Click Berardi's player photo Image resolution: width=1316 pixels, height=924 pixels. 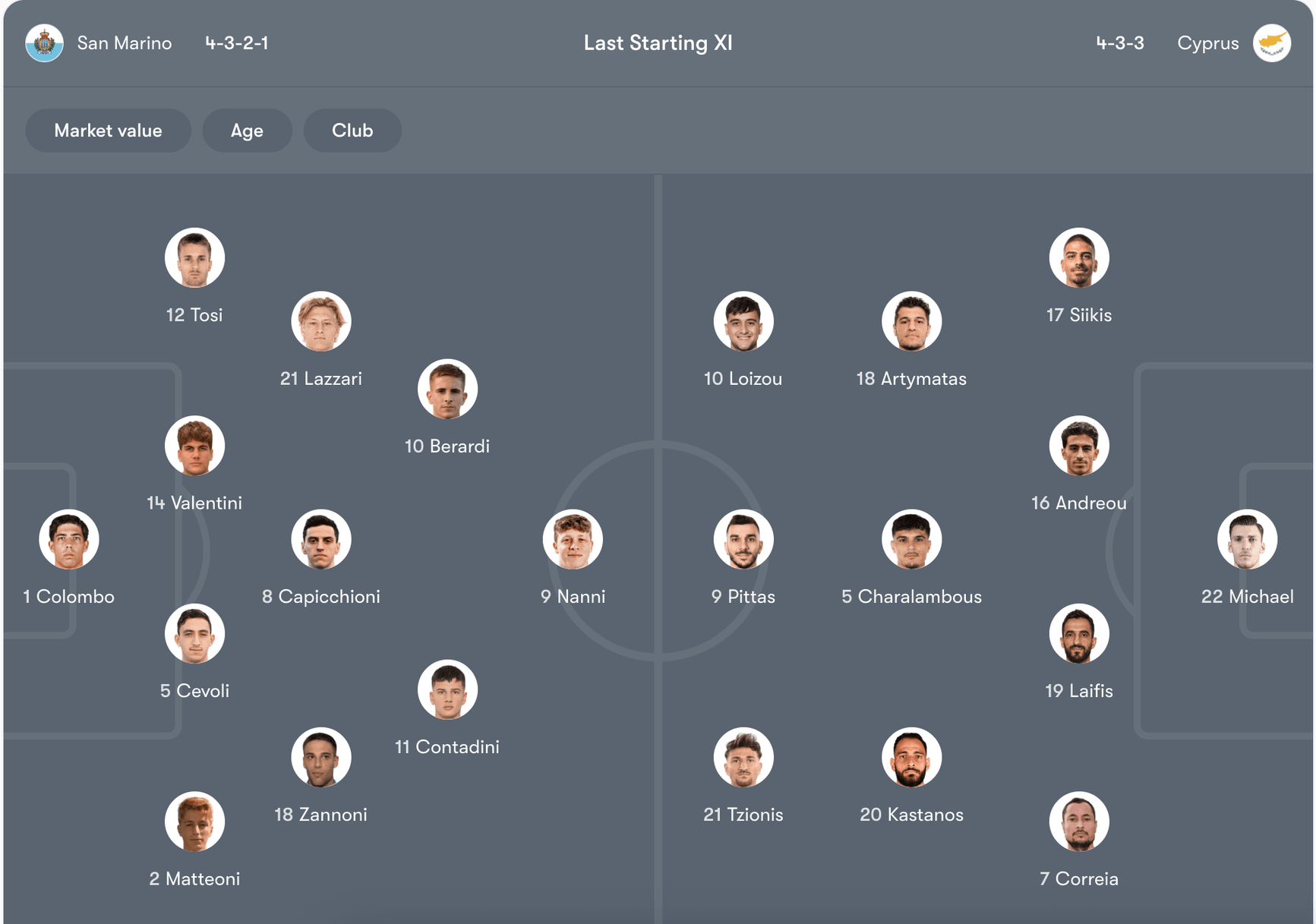(x=447, y=389)
